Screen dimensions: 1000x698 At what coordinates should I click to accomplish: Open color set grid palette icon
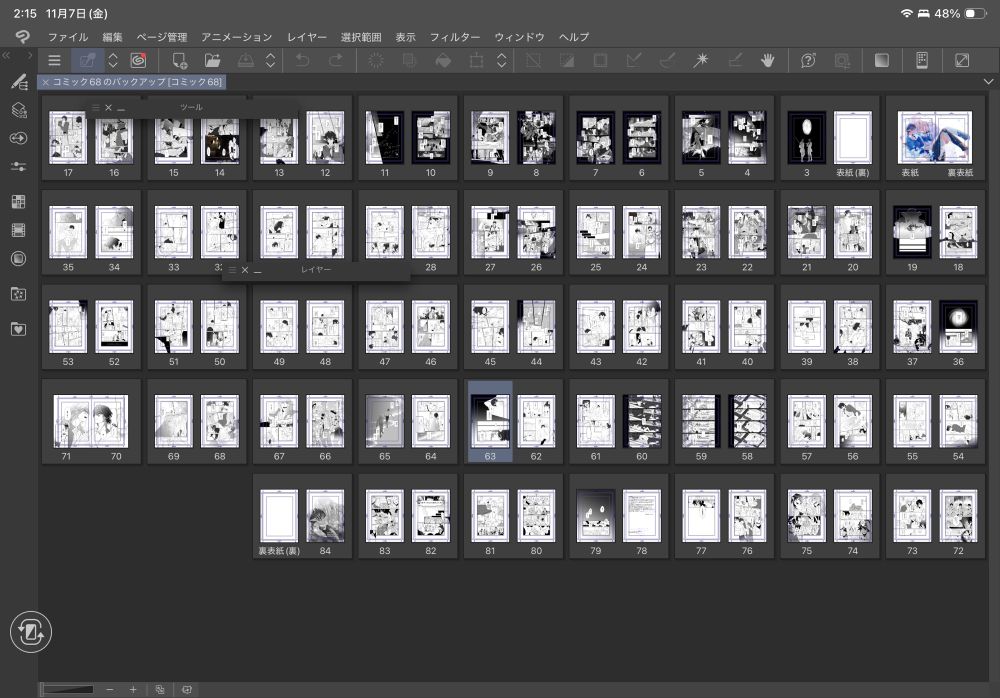18,202
